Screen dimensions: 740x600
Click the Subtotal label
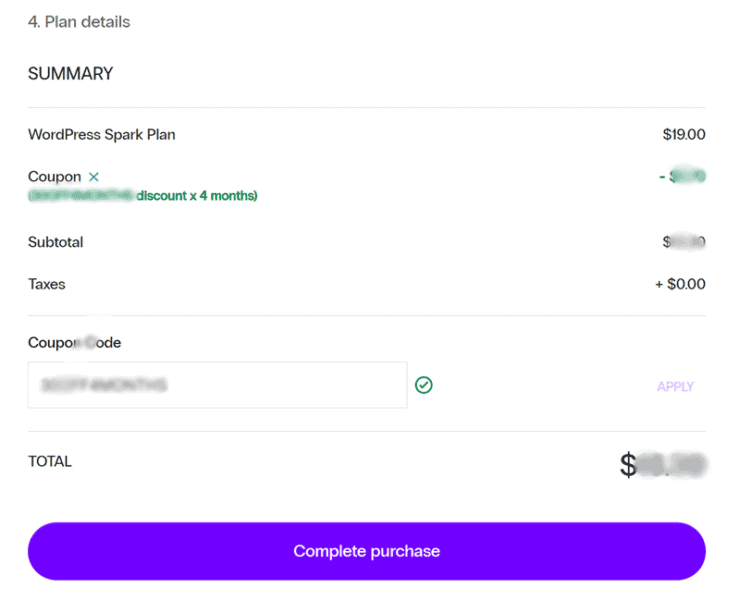[x=55, y=242]
